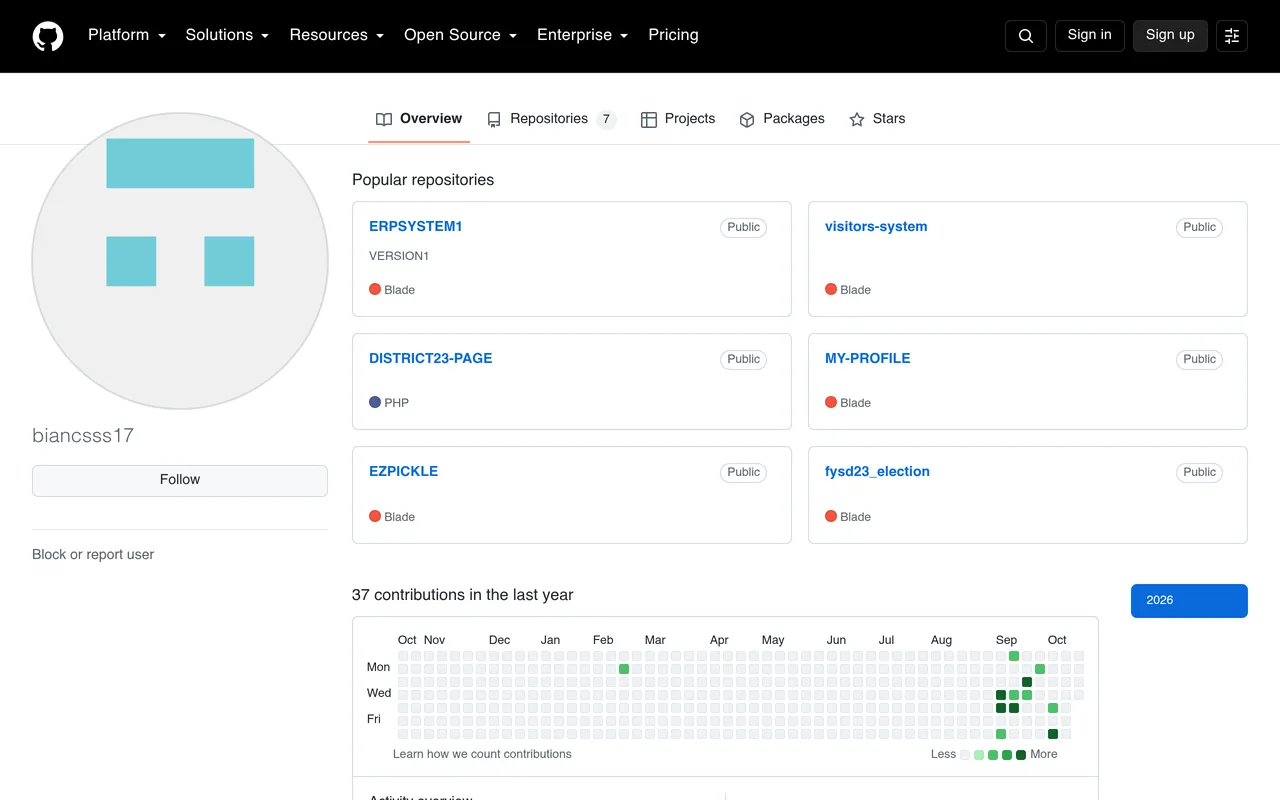The height and width of the screenshot is (800, 1280).
Task: Click the PHP language label
Action: (397, 403)
